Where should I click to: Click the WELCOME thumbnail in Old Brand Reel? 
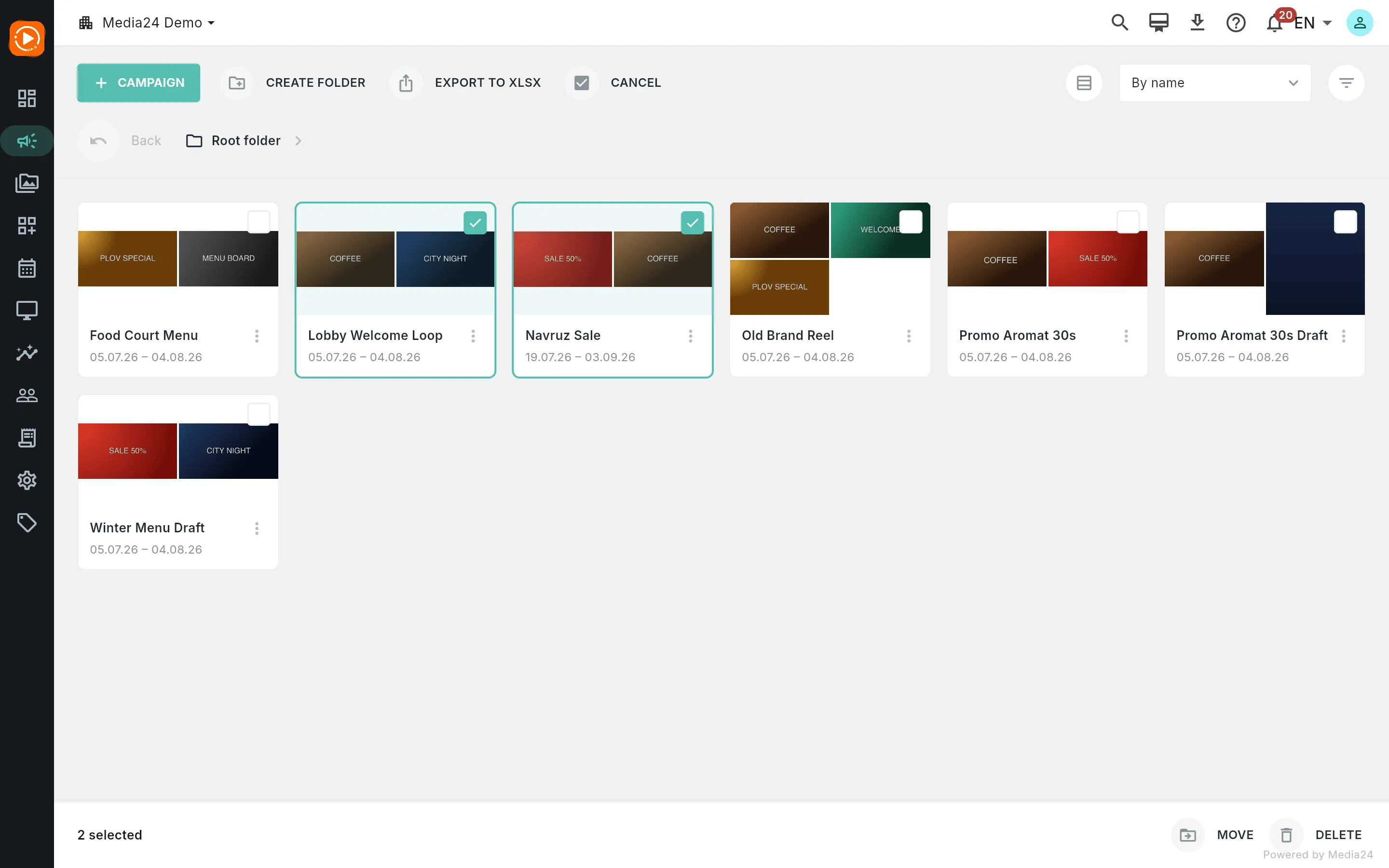coord(880,230)
